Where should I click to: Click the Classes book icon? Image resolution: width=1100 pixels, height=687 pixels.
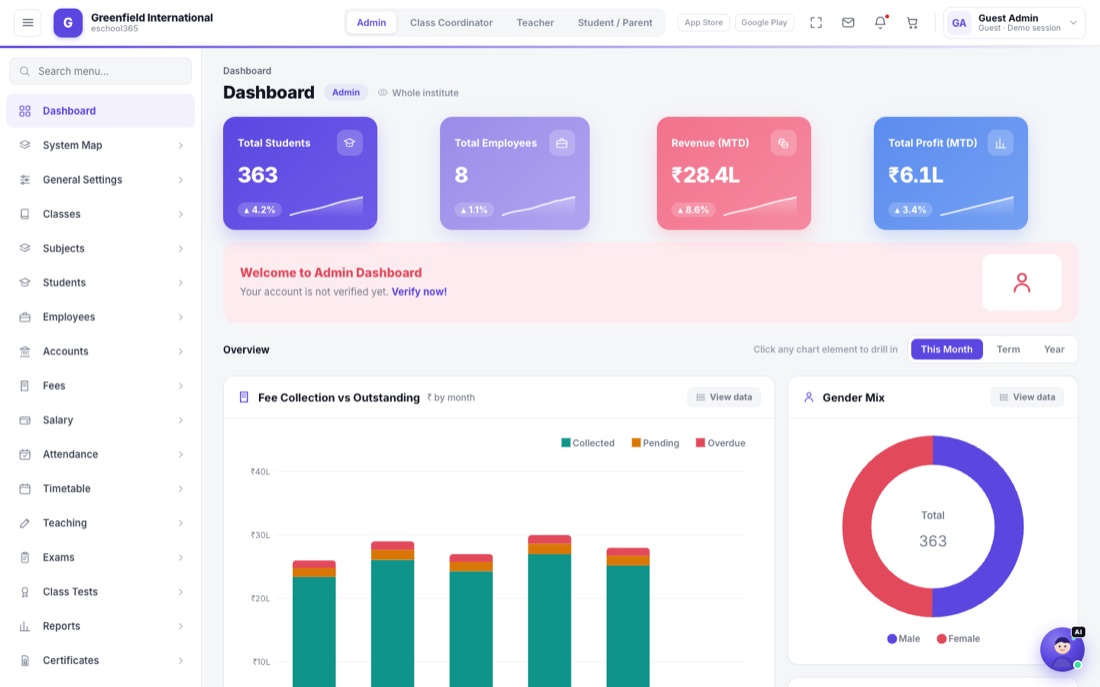[x=25, y=214]
